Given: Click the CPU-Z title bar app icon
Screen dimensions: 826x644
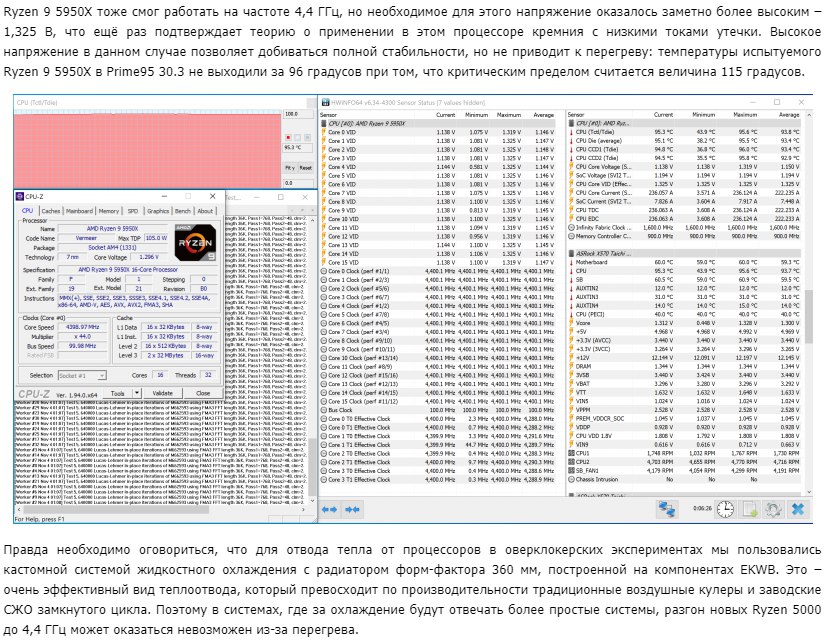Looking at the screenshot, I should pyautogui.click(x=20, y=196).
